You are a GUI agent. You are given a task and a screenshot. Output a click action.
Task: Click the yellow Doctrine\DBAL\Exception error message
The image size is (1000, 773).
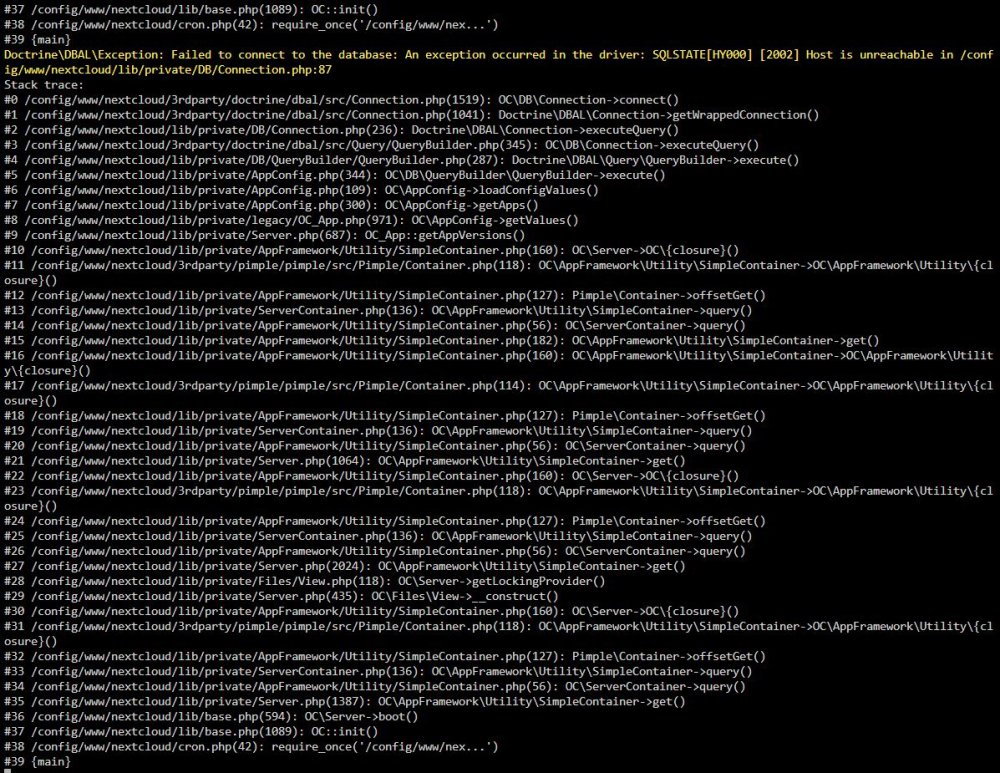click(499, 62)
